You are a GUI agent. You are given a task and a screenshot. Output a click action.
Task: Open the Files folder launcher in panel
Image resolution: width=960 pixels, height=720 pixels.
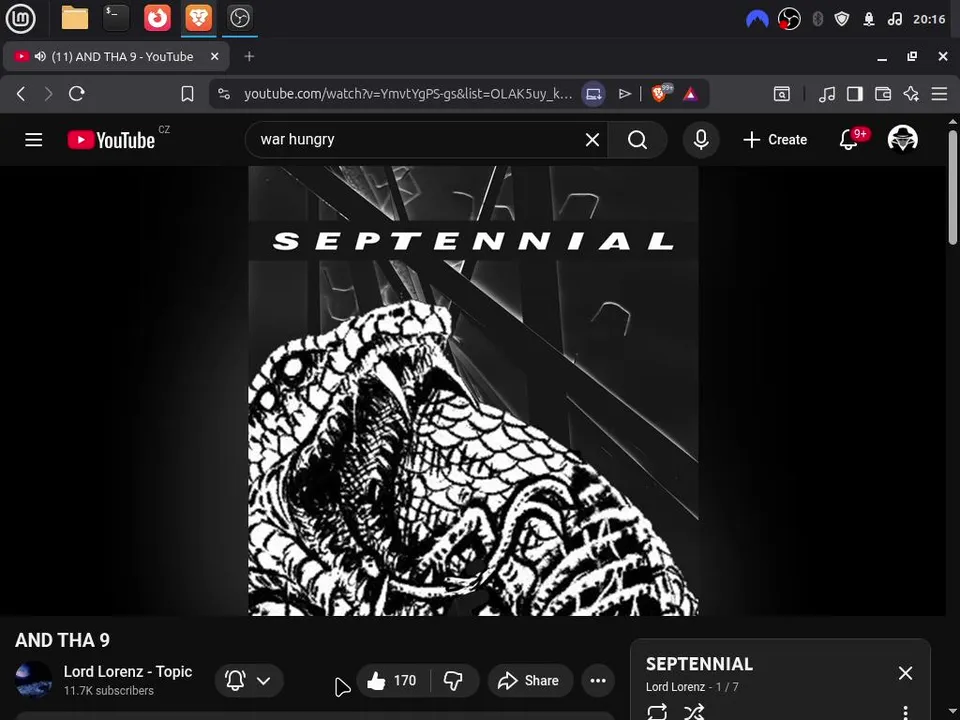click(75, 18)
